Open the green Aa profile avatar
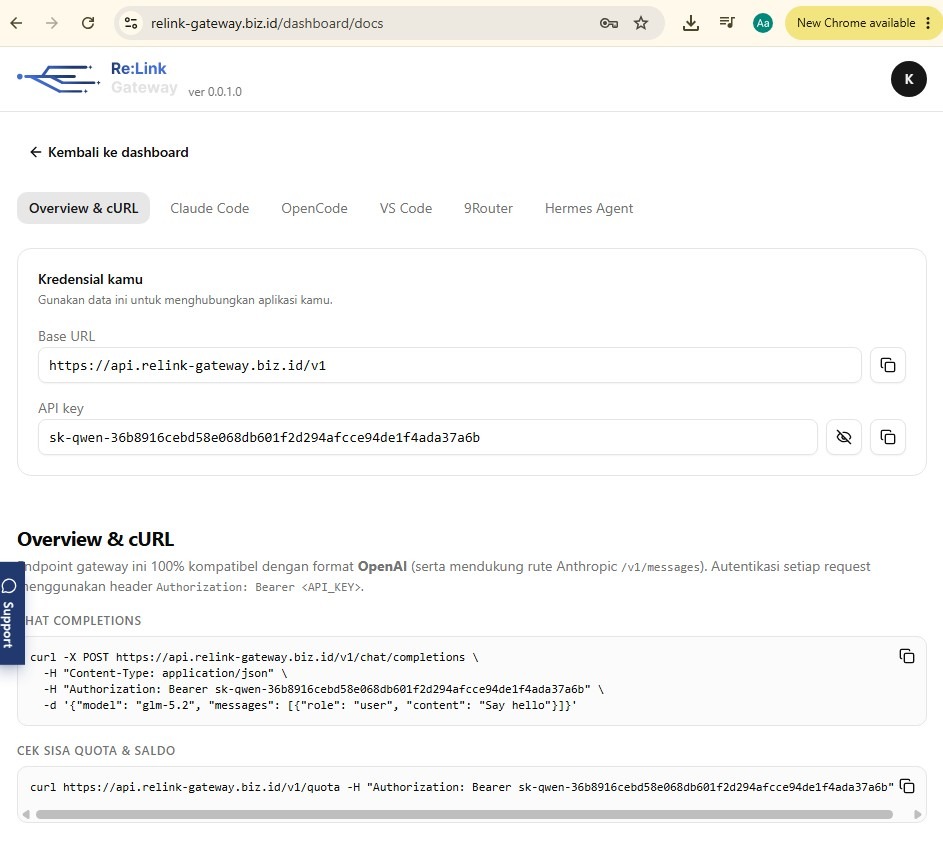 point(763,23)
